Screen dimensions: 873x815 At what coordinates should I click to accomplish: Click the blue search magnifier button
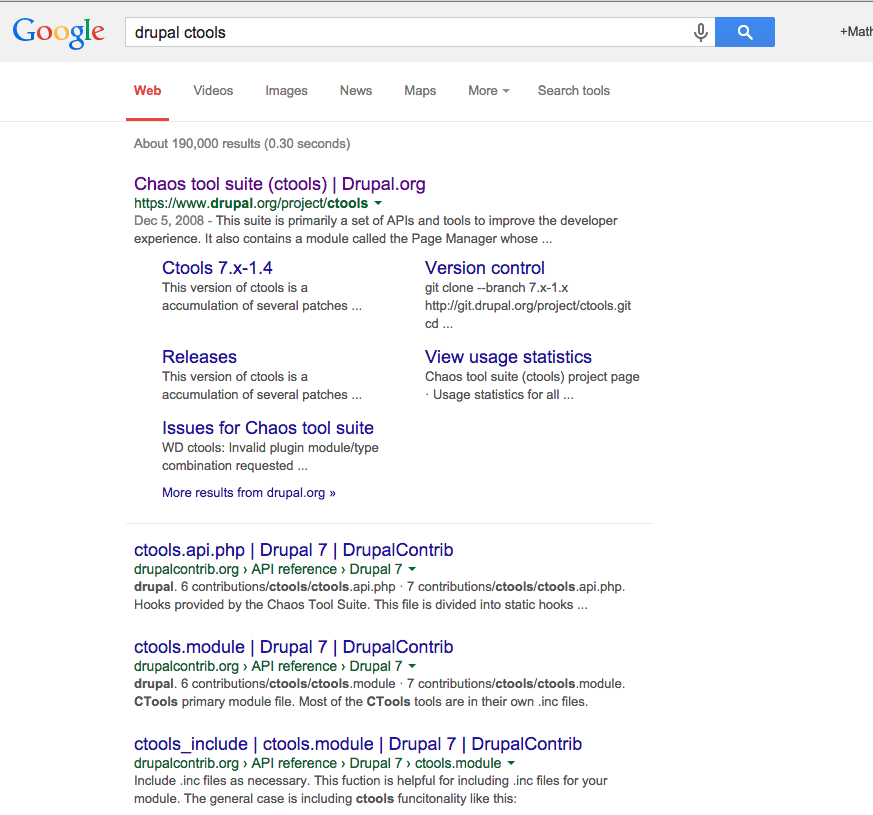click(745, 32)
